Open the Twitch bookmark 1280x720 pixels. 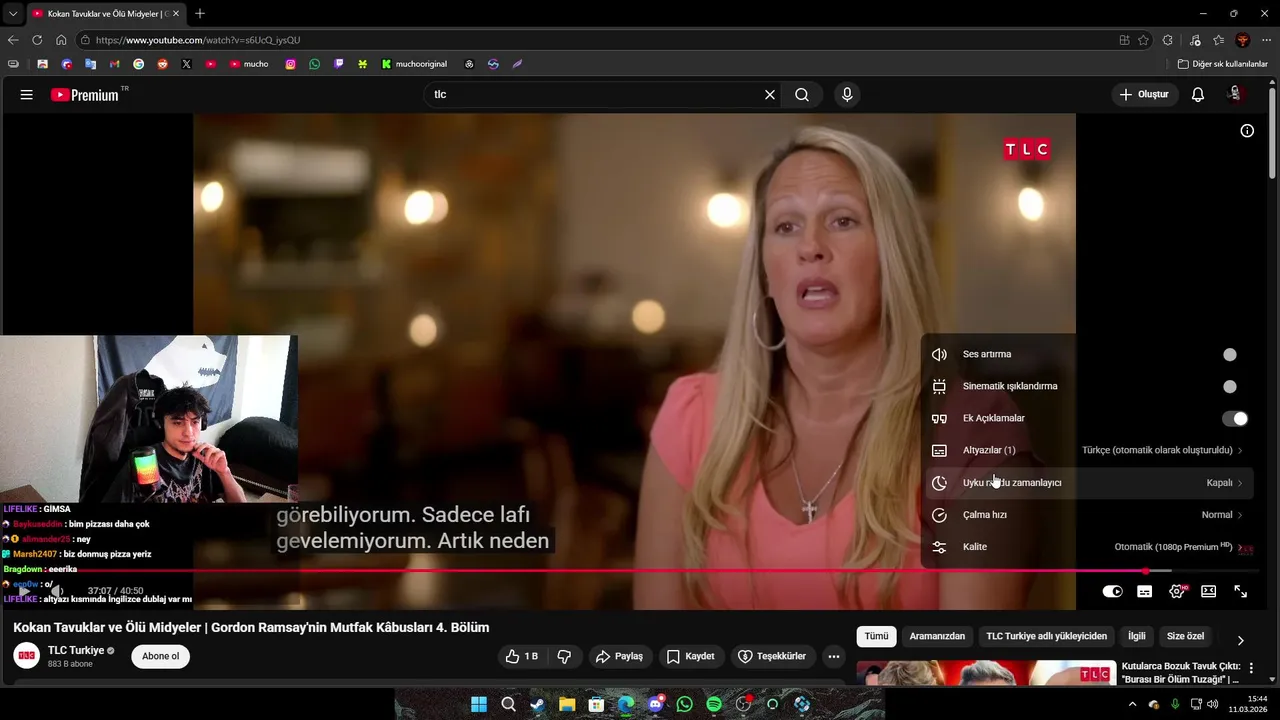tap(339, 64)
